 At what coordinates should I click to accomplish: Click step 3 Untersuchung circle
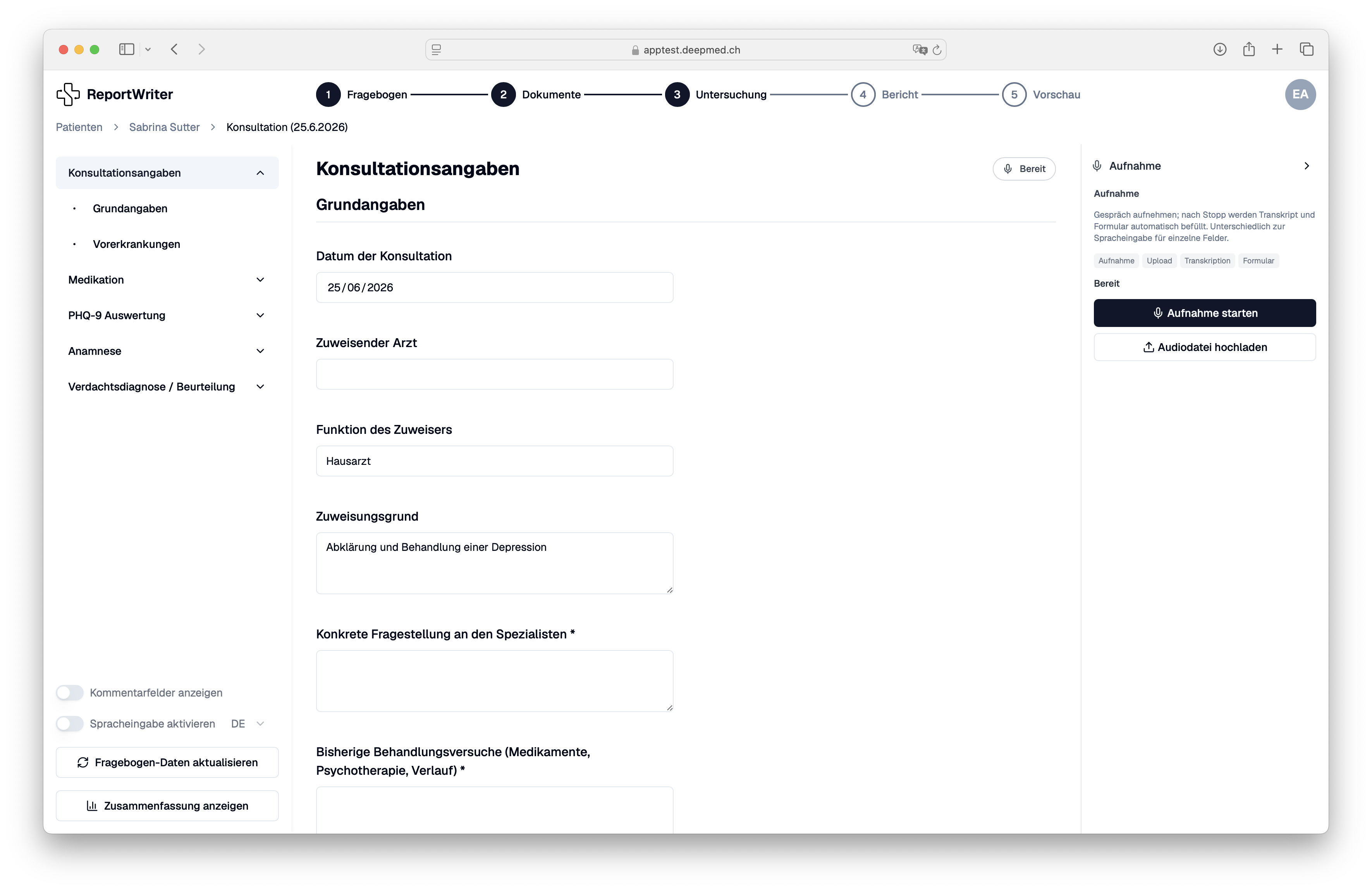click(x=677, y=95)
